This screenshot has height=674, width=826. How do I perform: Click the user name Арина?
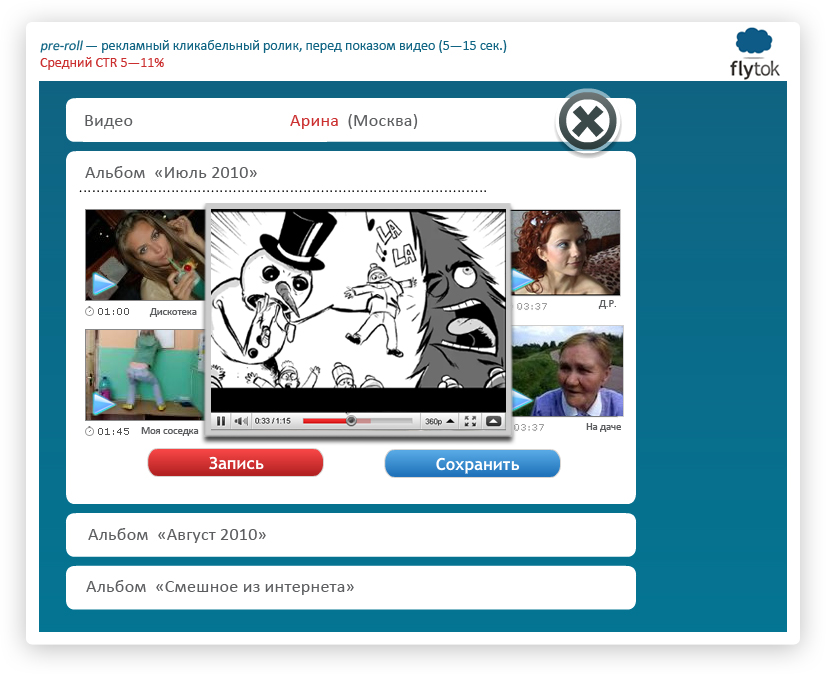[x=314, y=121]
